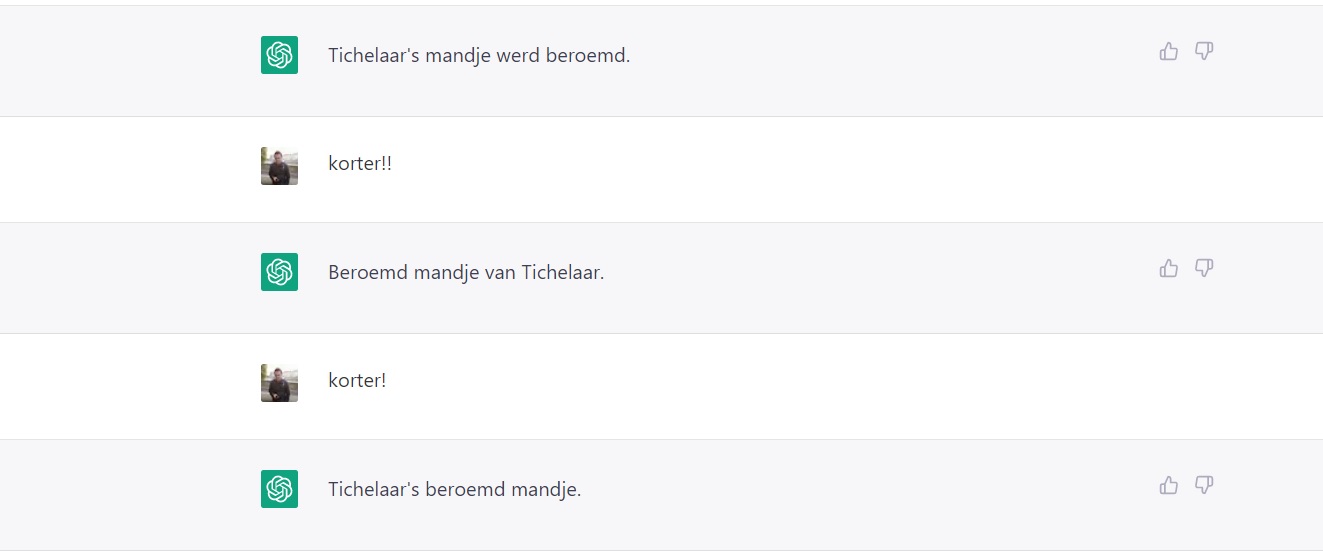1323x553 pixels.
Task: Click the user message text 'korter!'
Action: click(357, 381)
